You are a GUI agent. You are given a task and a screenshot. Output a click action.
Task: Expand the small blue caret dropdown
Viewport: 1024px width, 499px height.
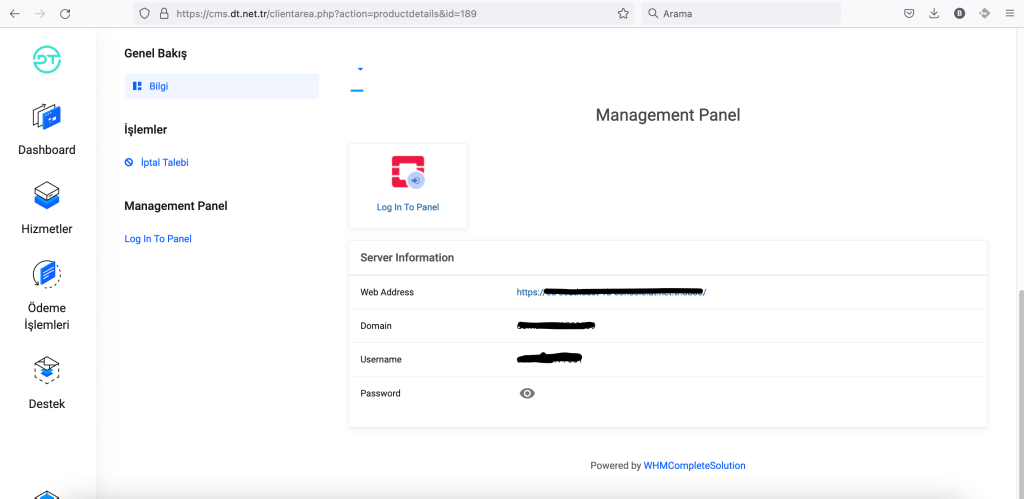tap(360, 69)
